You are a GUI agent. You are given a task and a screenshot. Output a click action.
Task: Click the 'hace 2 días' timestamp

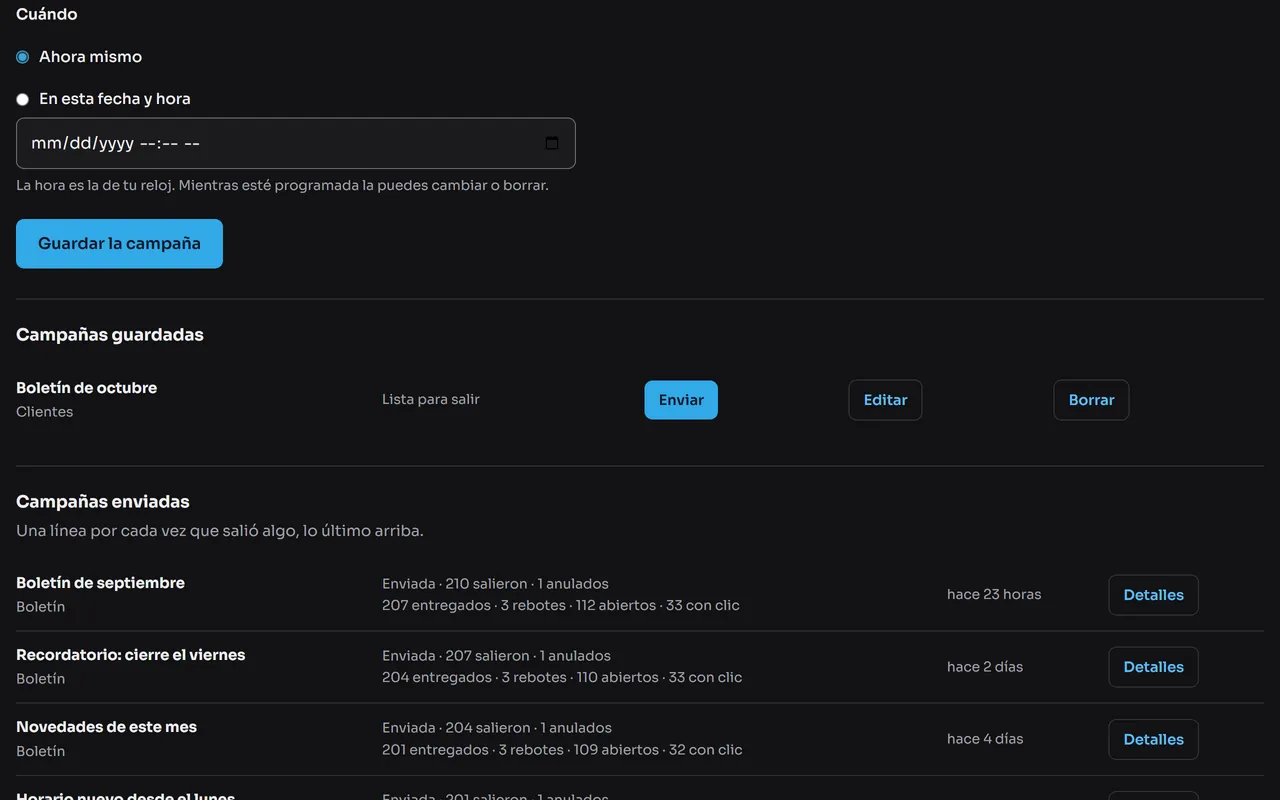point(985,667)
